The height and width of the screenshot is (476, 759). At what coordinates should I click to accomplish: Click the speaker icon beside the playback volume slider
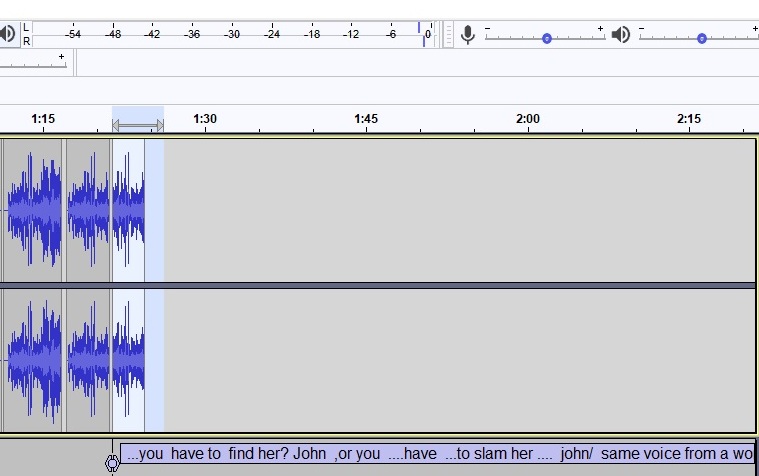[620, 35]
